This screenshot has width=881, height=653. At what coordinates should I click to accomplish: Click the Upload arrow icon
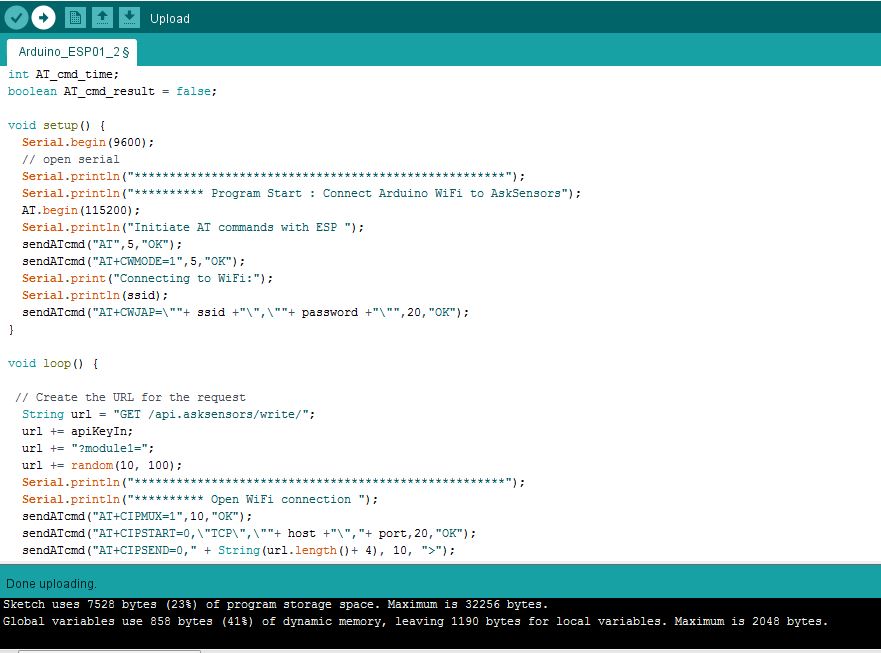(42, 17)
